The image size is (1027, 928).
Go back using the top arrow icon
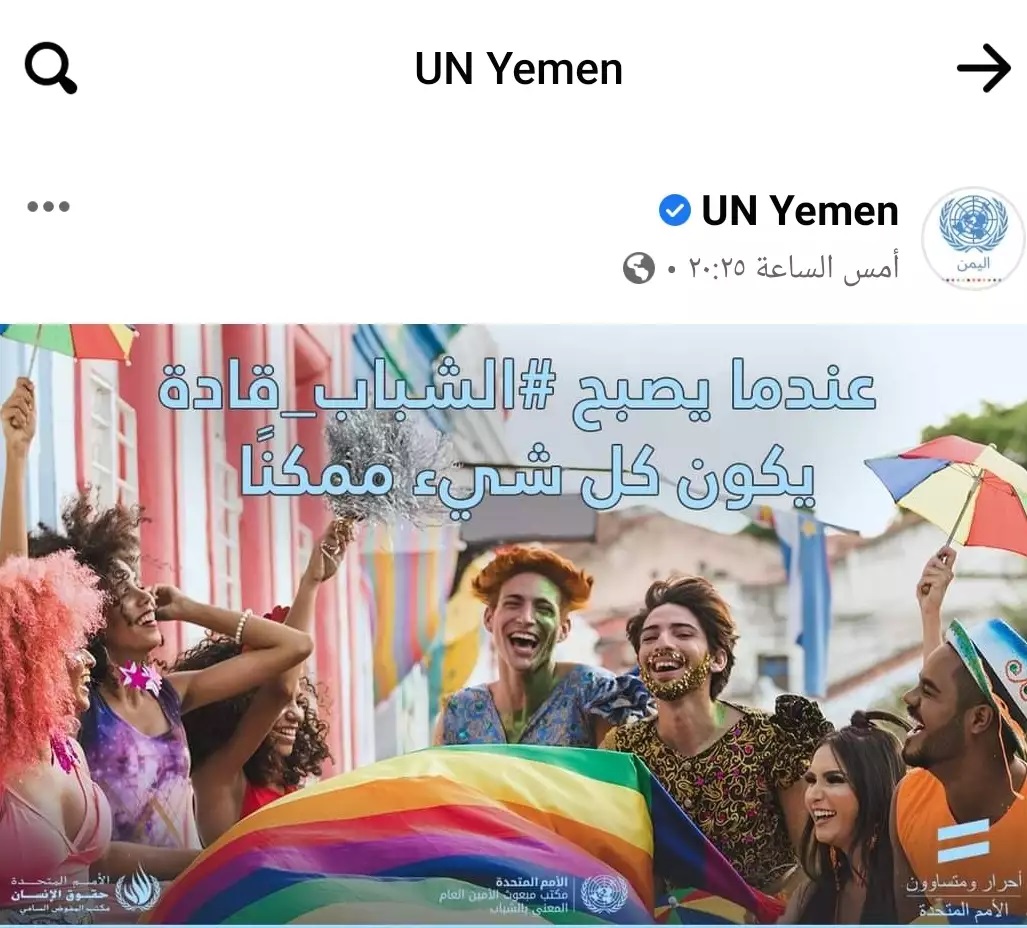pos(984,68)
